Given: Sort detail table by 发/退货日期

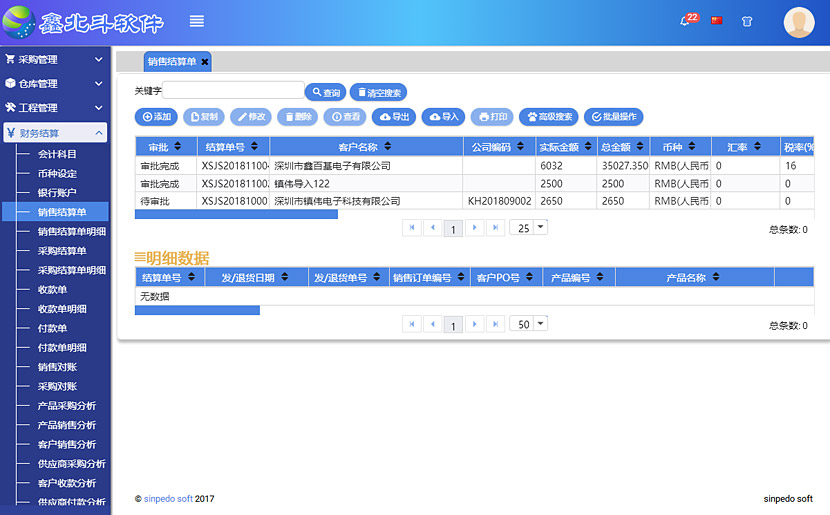Looking at the screenshot, I should click(285, 276).
